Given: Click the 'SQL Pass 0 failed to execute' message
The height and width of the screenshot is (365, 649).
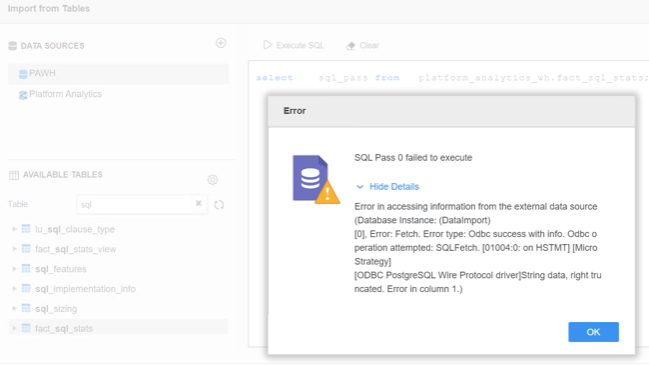Looking at the screenshot, I should tap(413, 158).
